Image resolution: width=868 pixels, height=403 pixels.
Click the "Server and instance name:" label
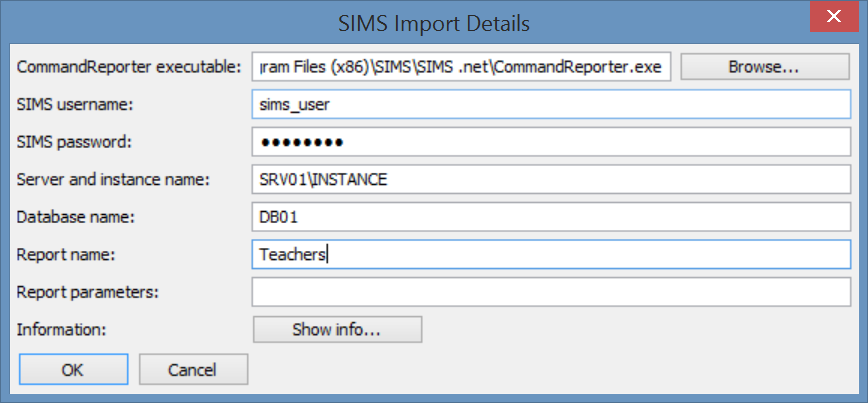[x=113, y=179]
